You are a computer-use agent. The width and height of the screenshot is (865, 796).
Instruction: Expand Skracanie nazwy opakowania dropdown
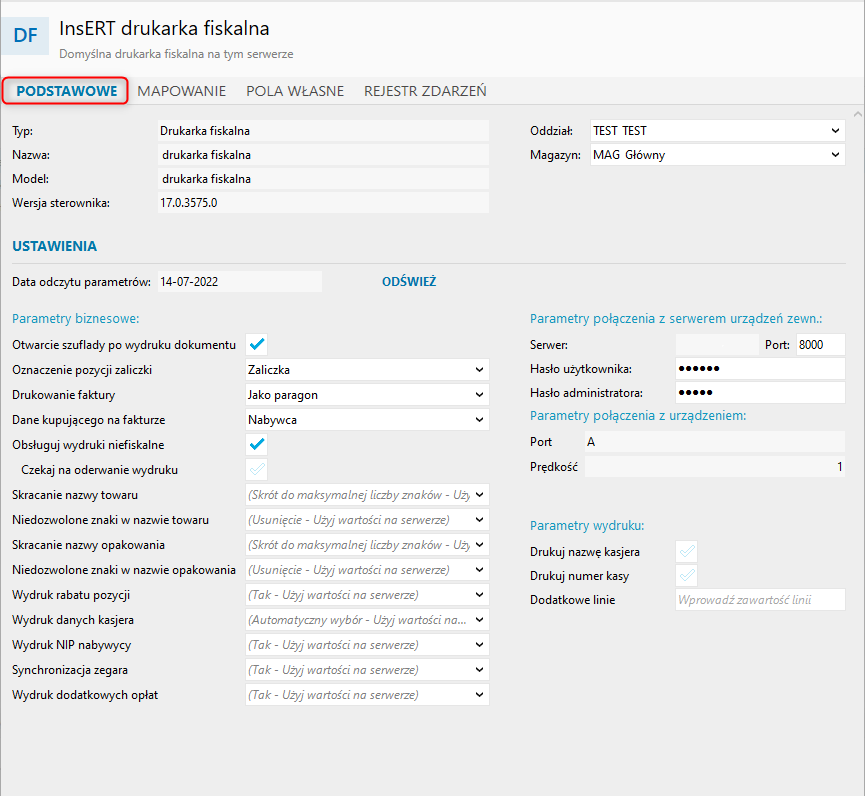pyautogui.click(x=367, y=544)
